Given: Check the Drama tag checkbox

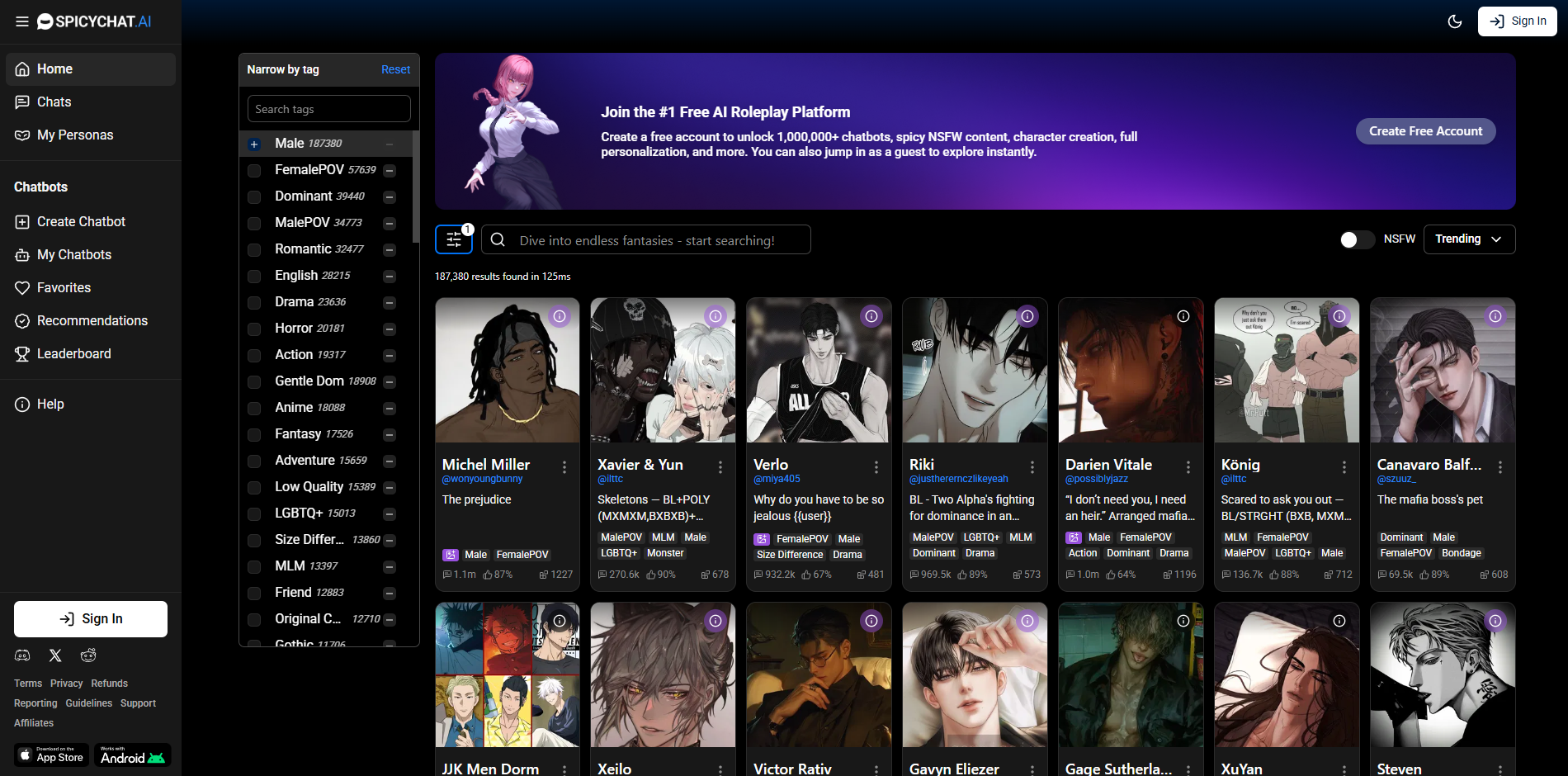Looking at the screenshot, I should pyautogui.click(x=254, y=303).
